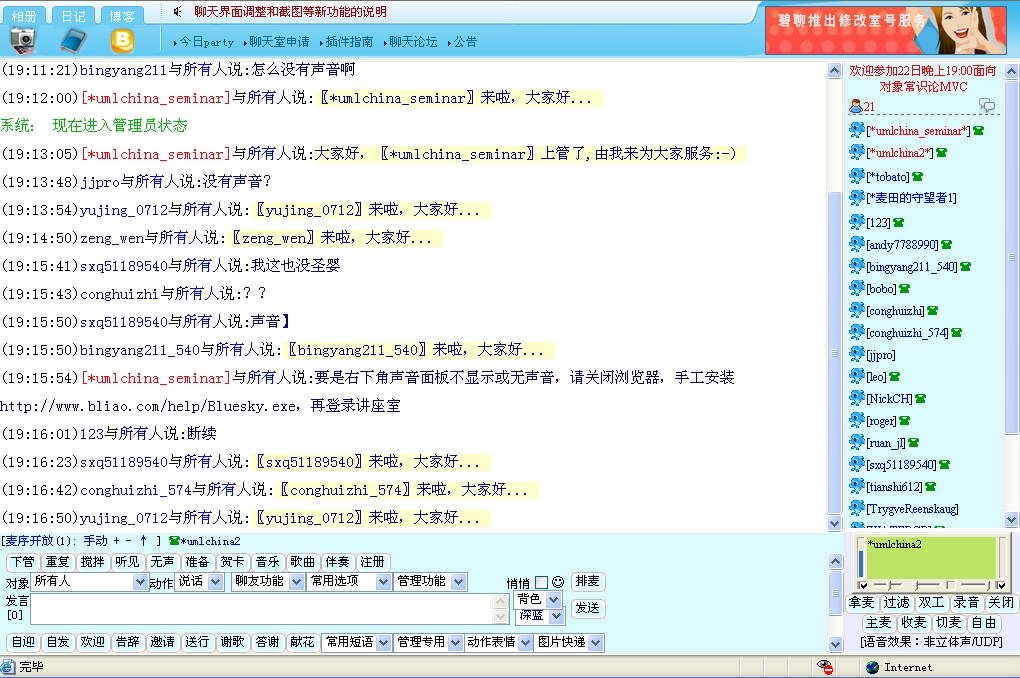Viewport: 1020px width, 678px height.
Task: Click the 拿麦 button
Action: (861, 603)
